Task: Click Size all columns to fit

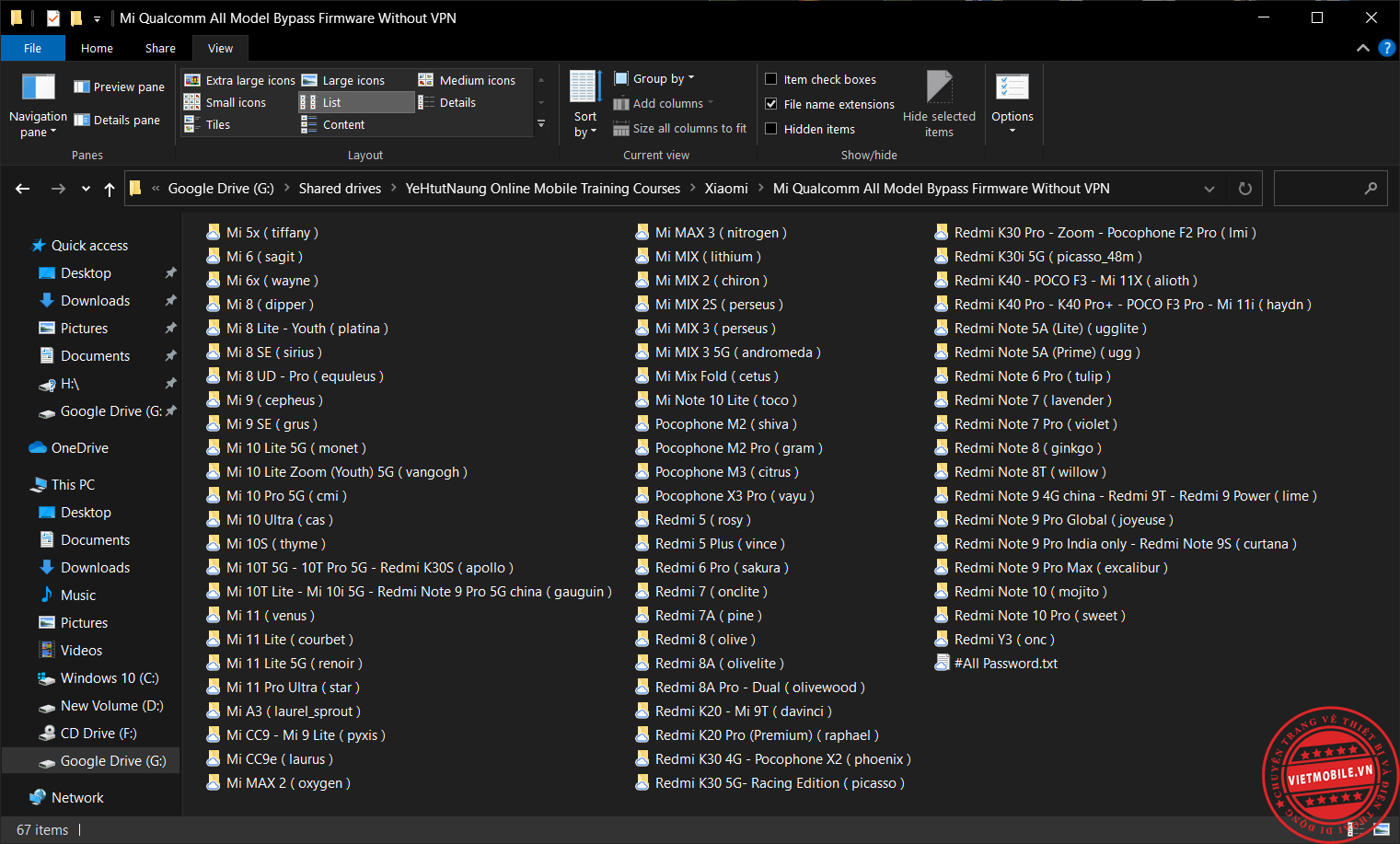Action: click(x=680, y=129)
